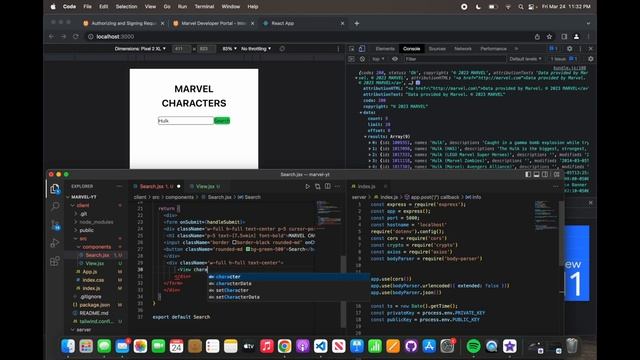Image resolution: width=640 pixels, height=360 pixels.
Task: Open DevTools settings gear
Action: click(569, 49)
